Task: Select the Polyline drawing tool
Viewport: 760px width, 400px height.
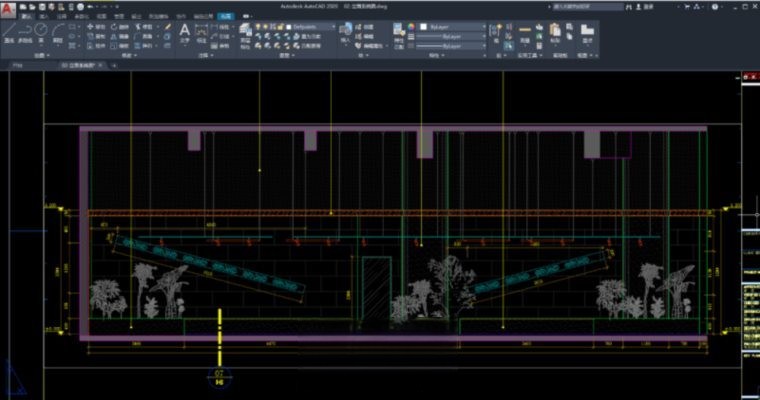Action: (x=23, y=31)
